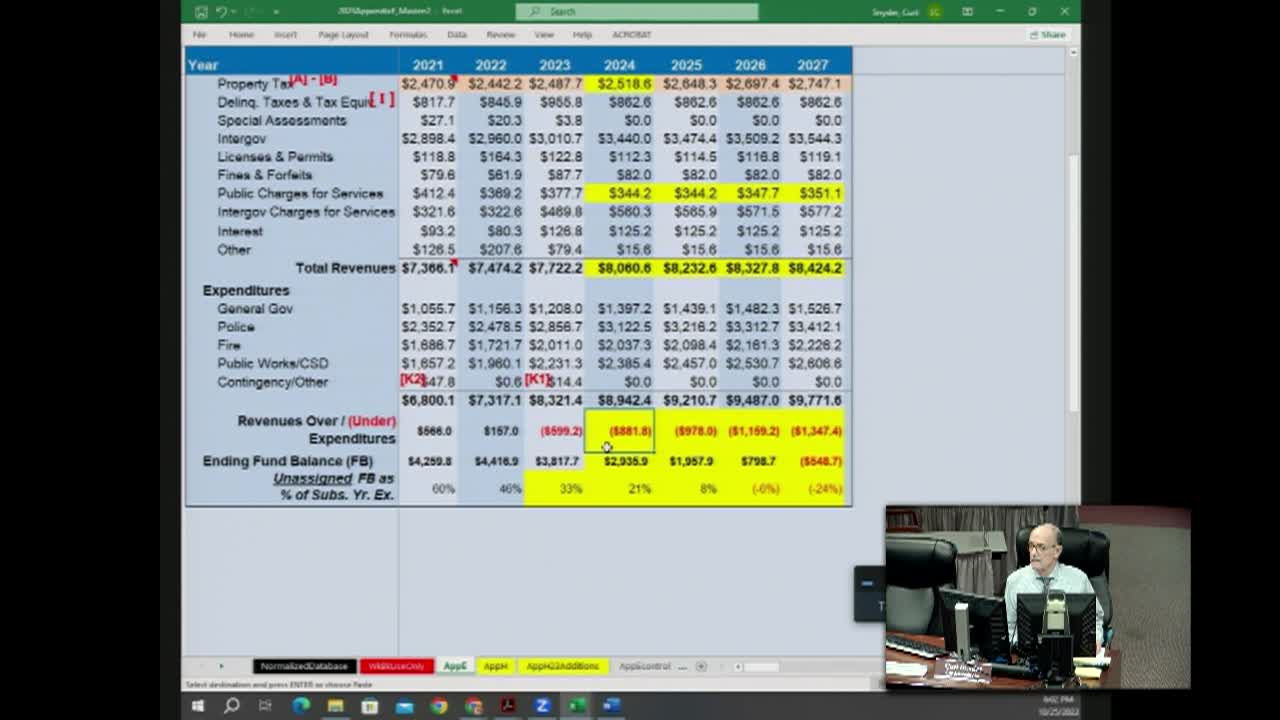Switch to AppH22Additions sheet tab
Viewport: 1280px width, 720px height.
pos(563,666)
